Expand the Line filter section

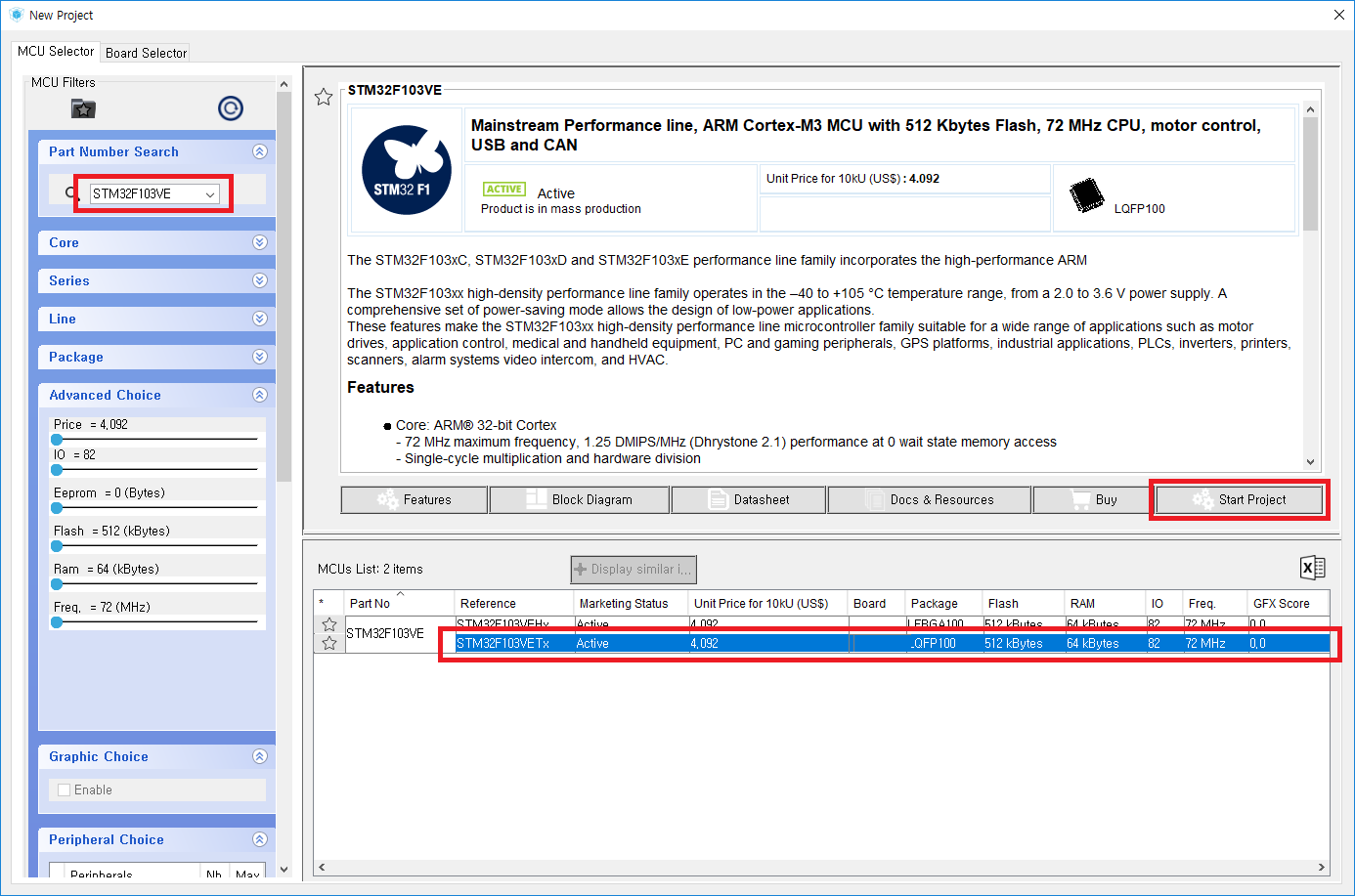260,319
